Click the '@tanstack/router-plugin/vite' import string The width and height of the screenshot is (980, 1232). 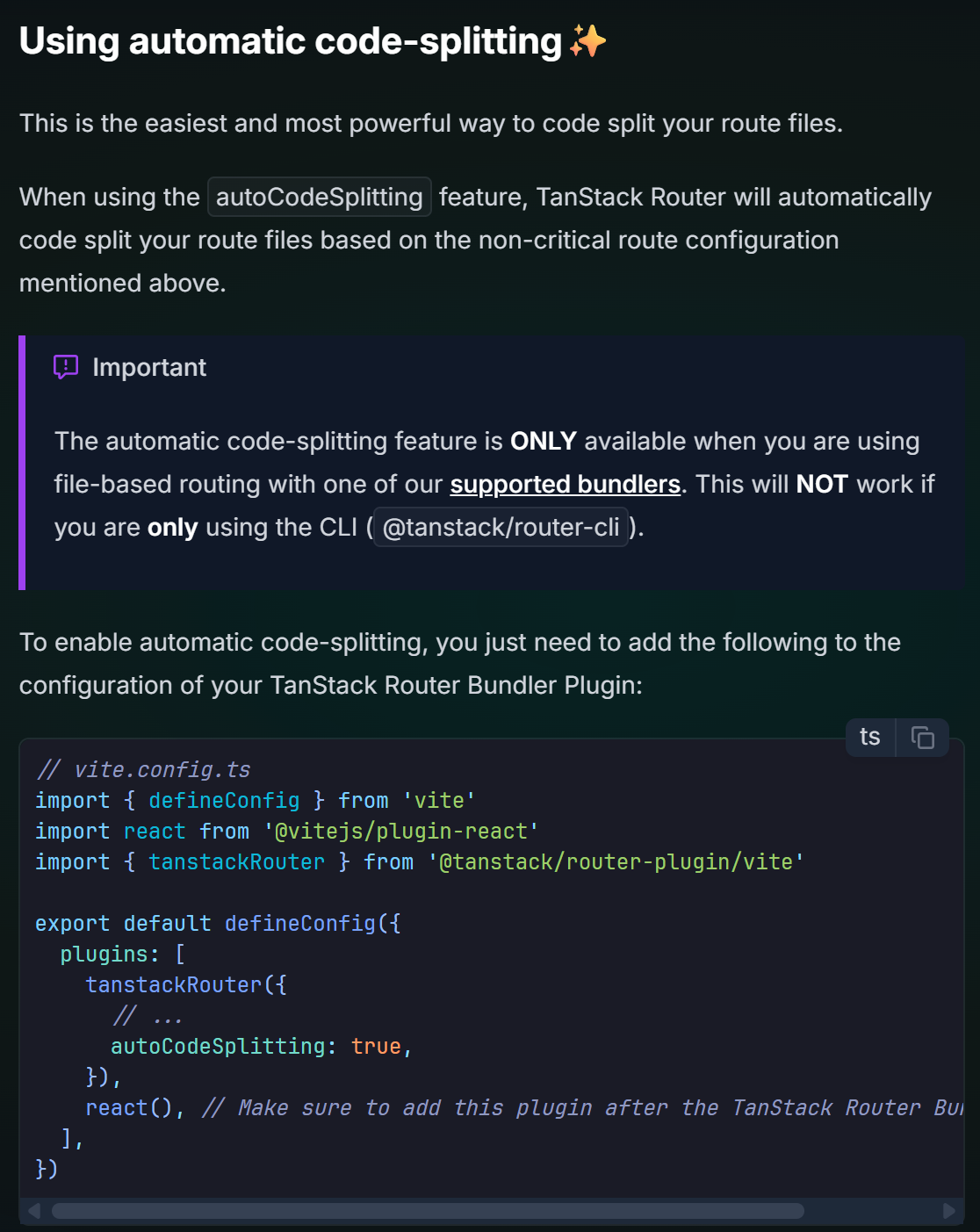point(616,862)
